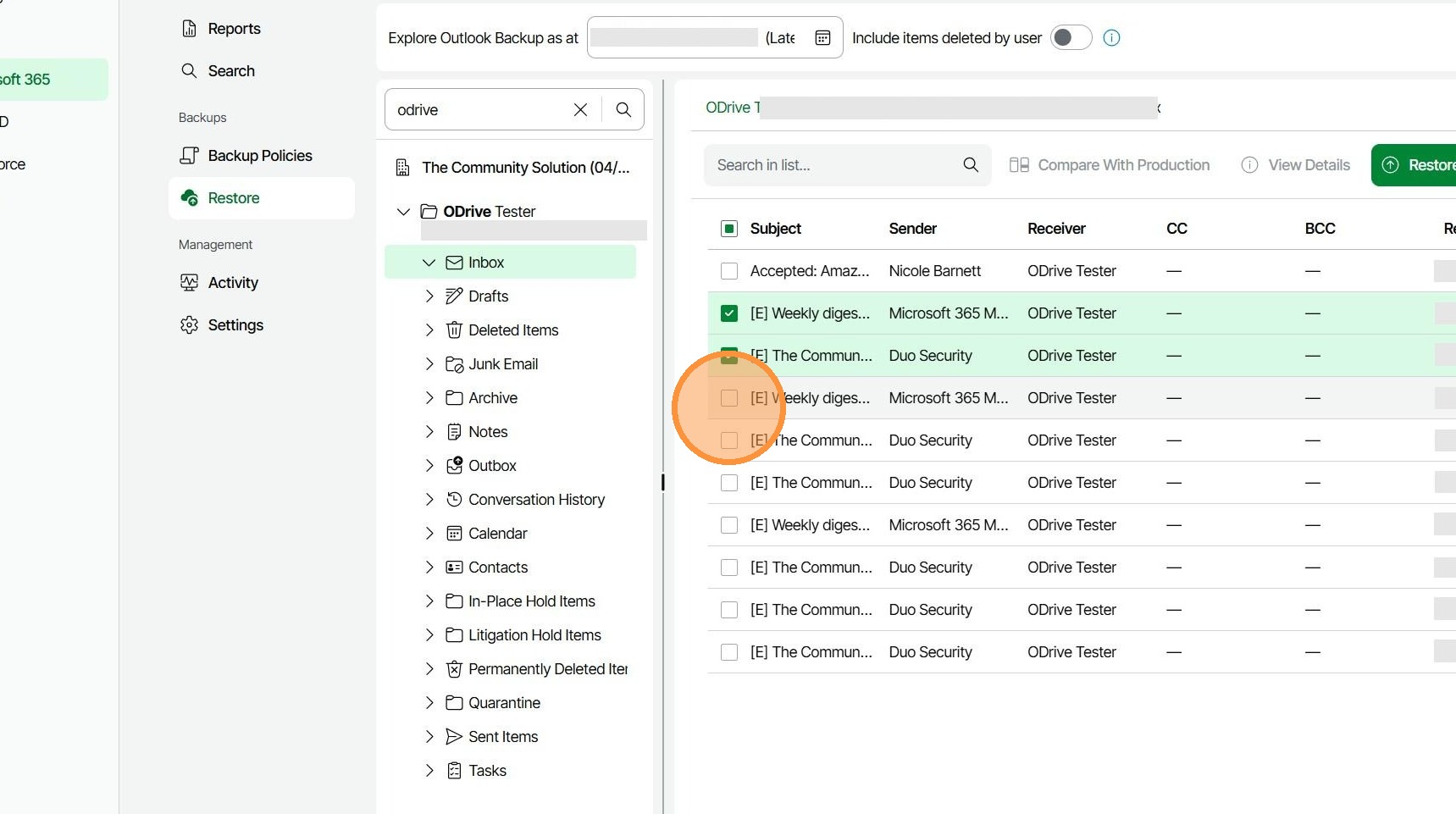Click the magnifier icon in Search in list
This screenshot has height=814, width=1456.
tap(971, 165)
